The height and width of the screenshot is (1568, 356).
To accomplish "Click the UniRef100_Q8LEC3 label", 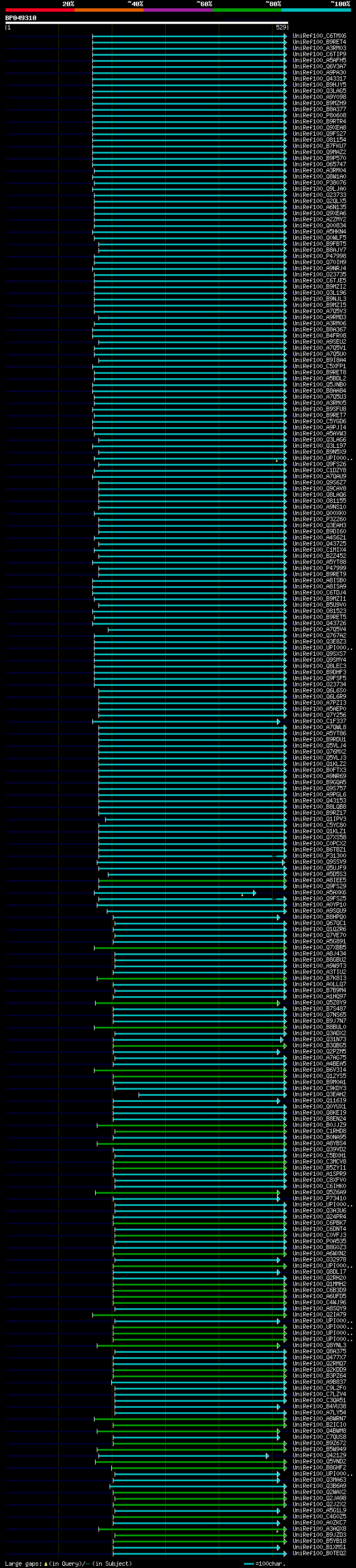I will coord(319,666).
